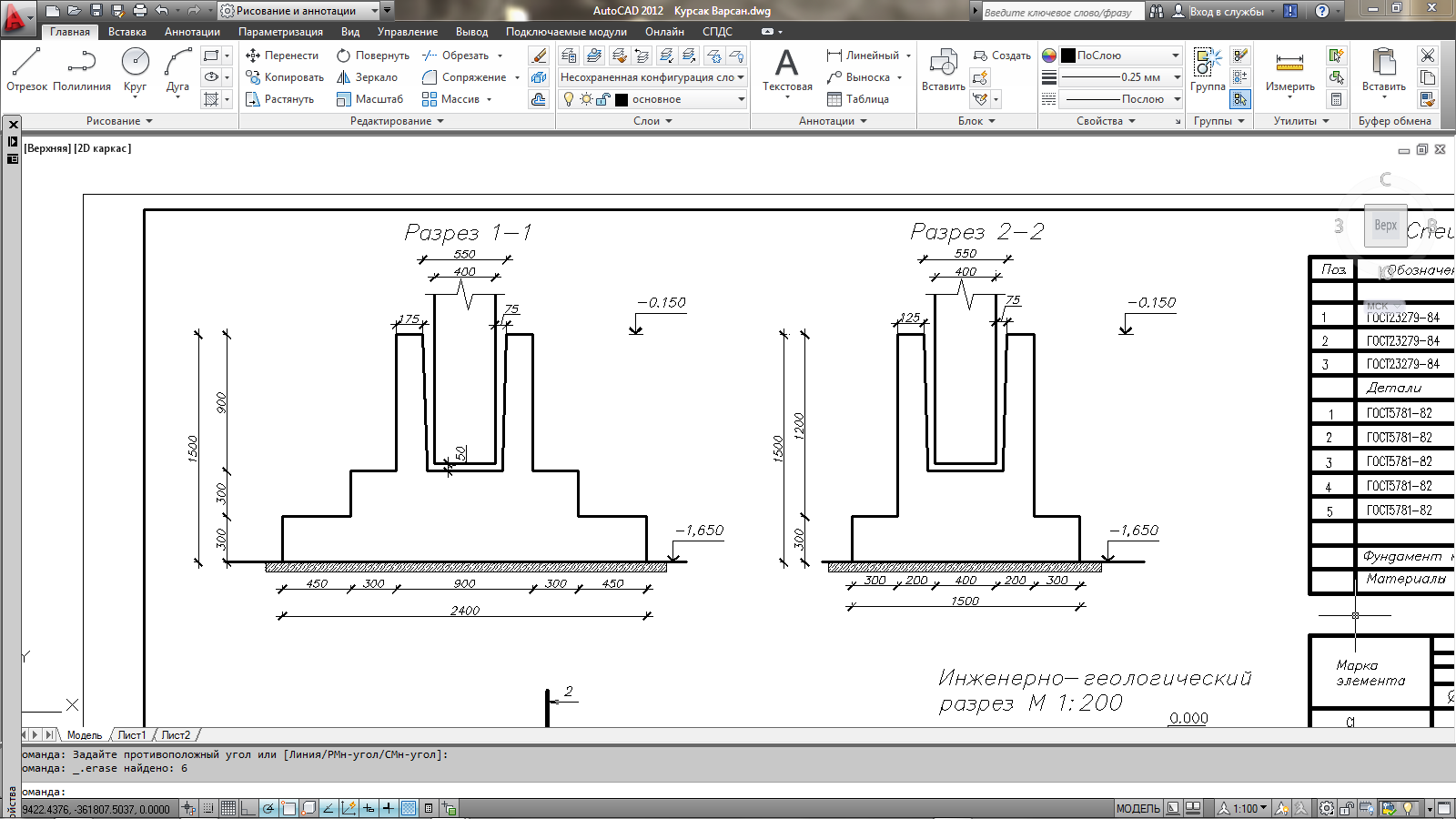The height and width of the screenshot is (819, 1456).
Task: Switch to the Лист2 layout tab
Action: click(x=176, y=735)
